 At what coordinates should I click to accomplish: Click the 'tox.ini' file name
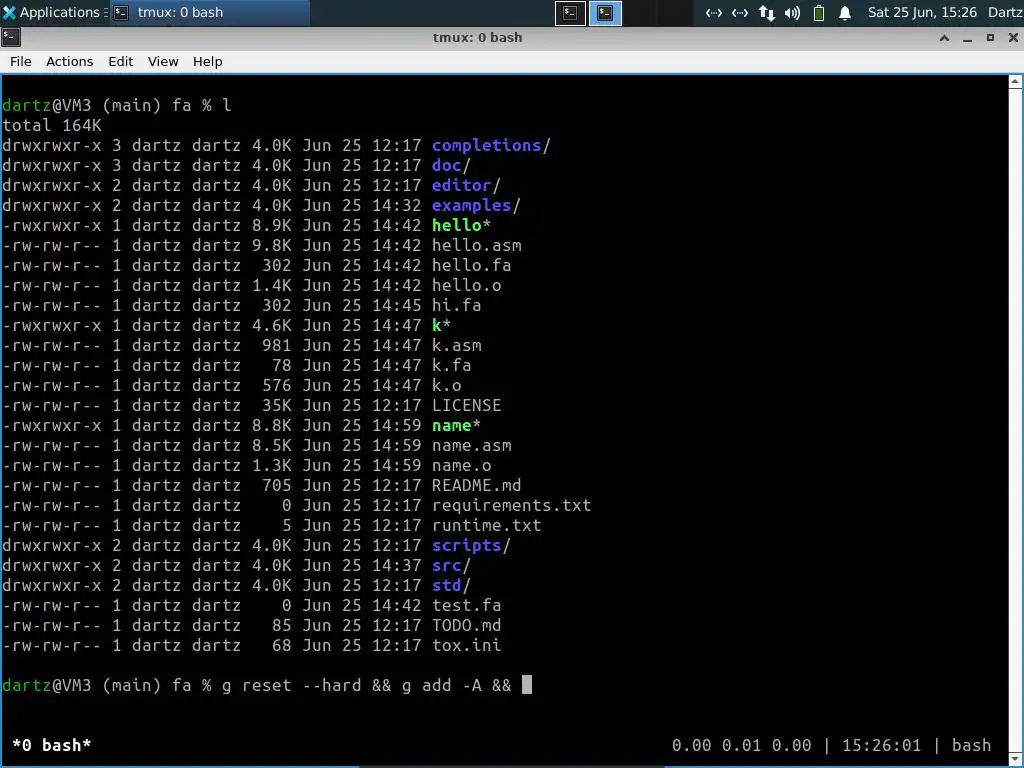[466, 645]
